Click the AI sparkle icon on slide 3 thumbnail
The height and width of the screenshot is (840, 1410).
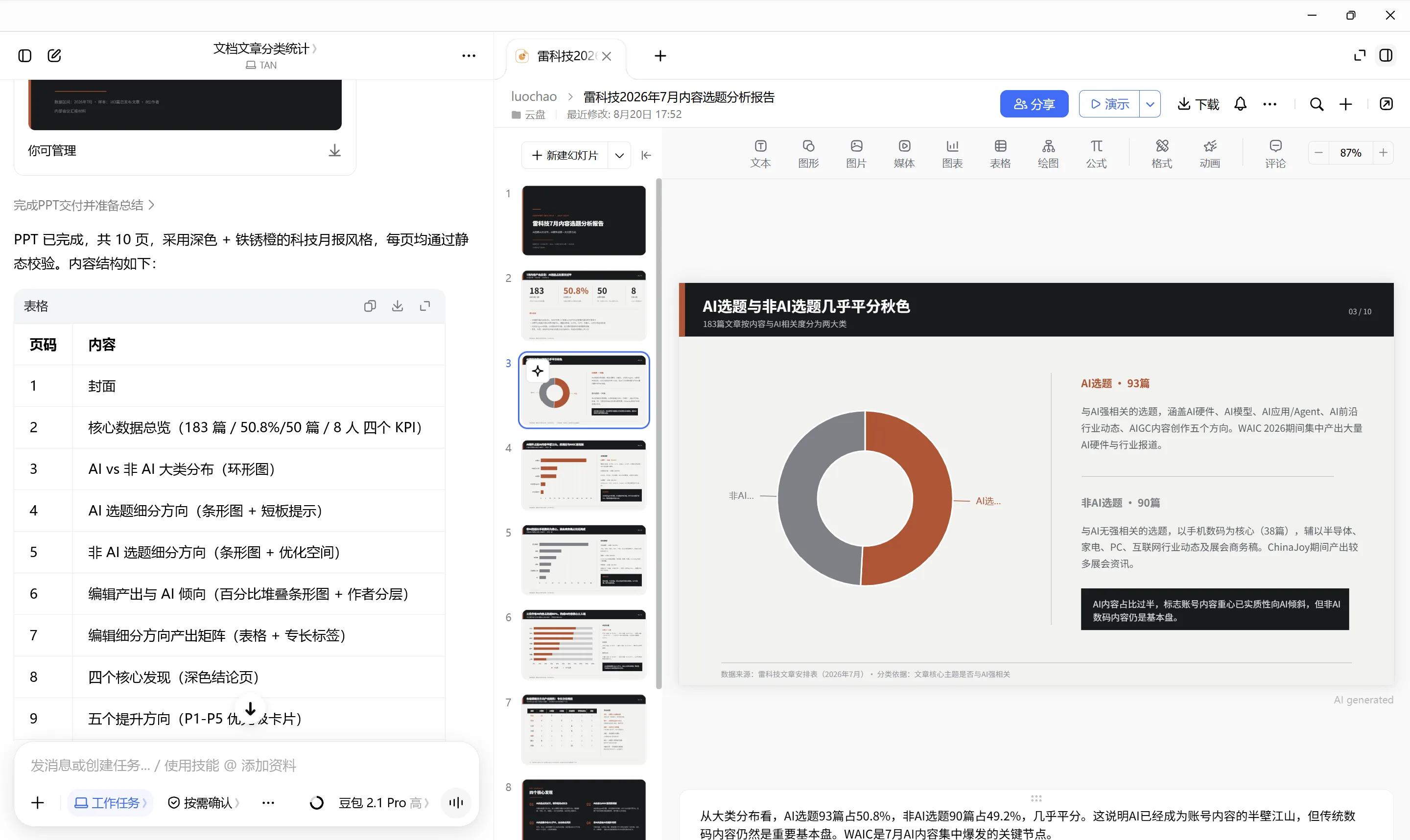point(538,372)
